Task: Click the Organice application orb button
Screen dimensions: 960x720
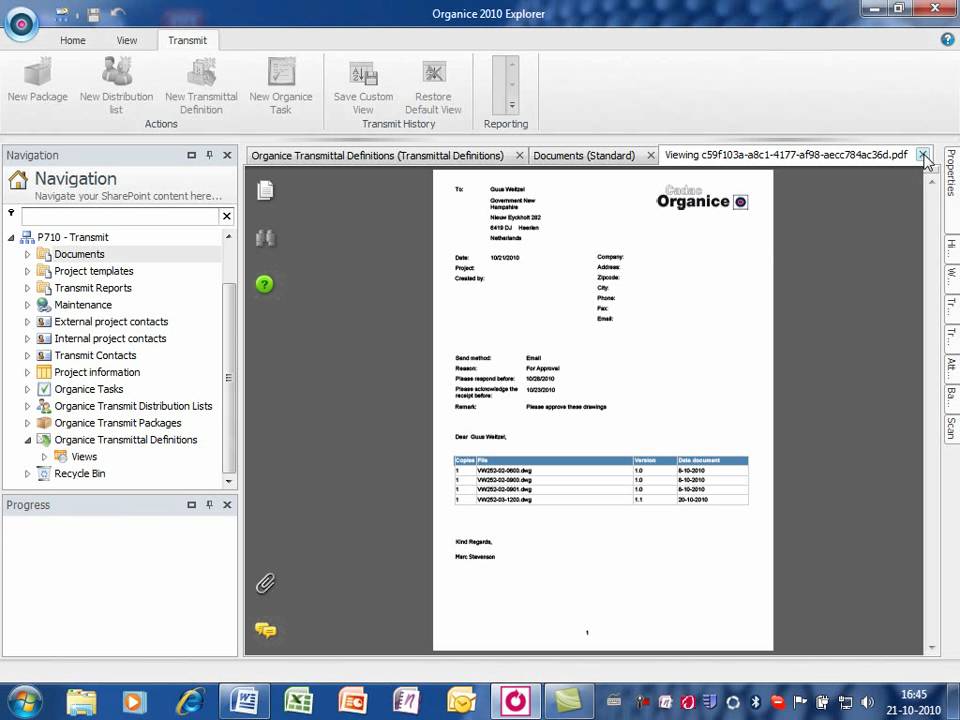Action: [21, 24]
